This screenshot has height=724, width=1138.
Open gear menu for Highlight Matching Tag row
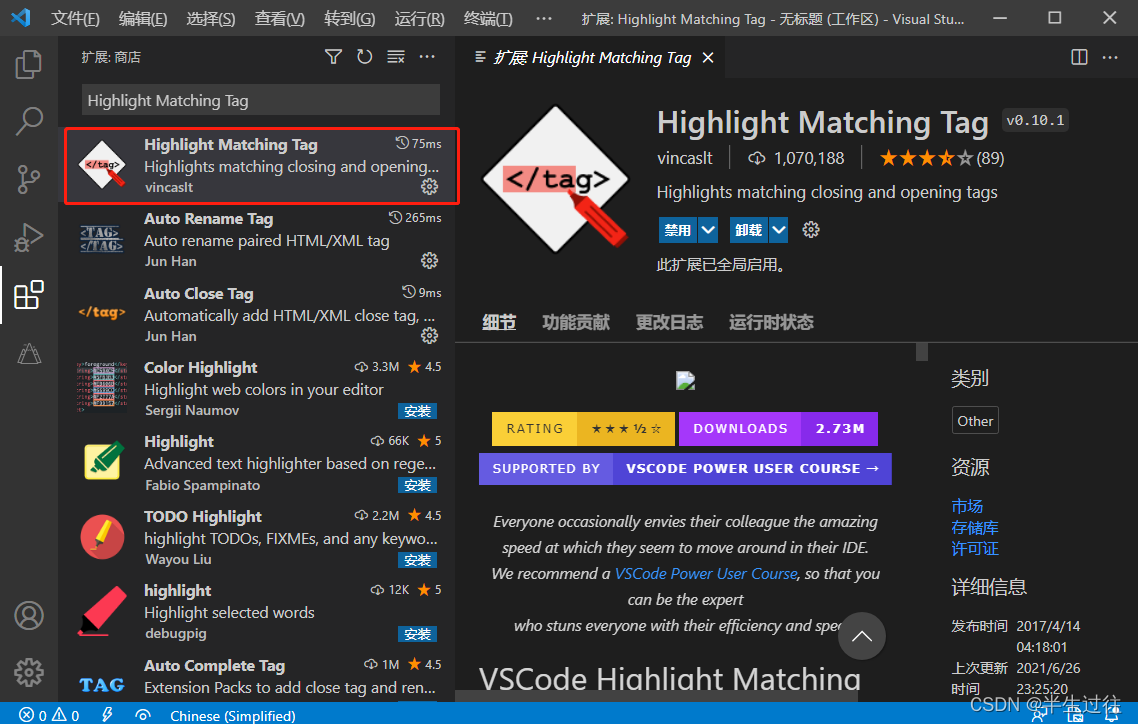pyautogui.click(x=430, y=186)
